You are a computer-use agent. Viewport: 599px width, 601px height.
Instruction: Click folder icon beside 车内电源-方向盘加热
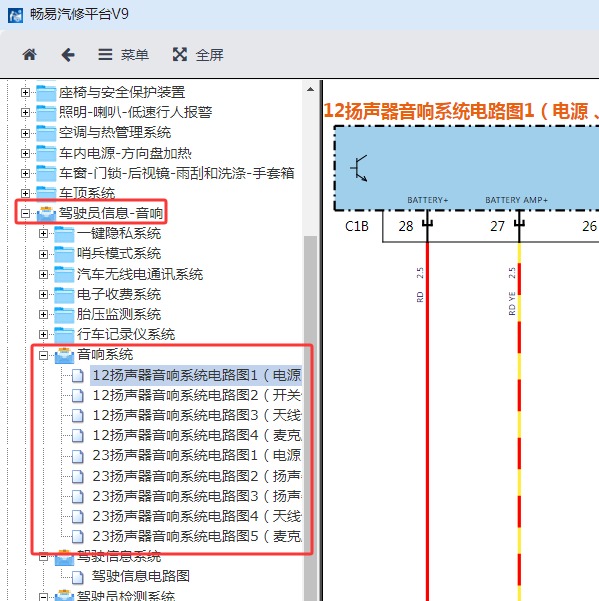[46, 154]
